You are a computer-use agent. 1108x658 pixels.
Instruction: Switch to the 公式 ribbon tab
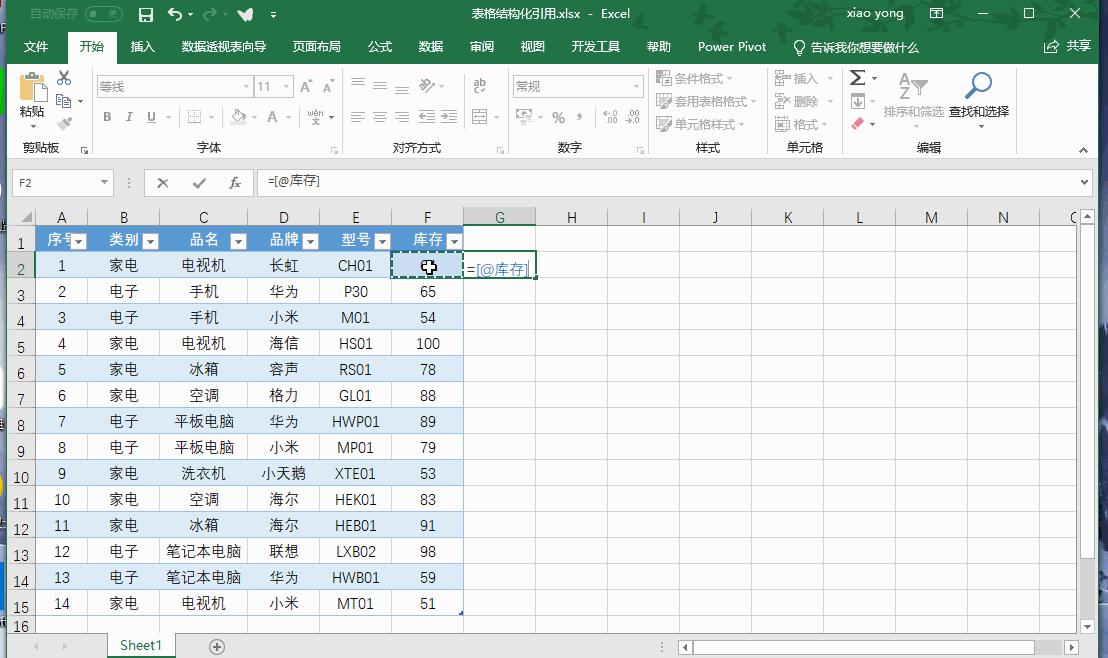[380, 47]
